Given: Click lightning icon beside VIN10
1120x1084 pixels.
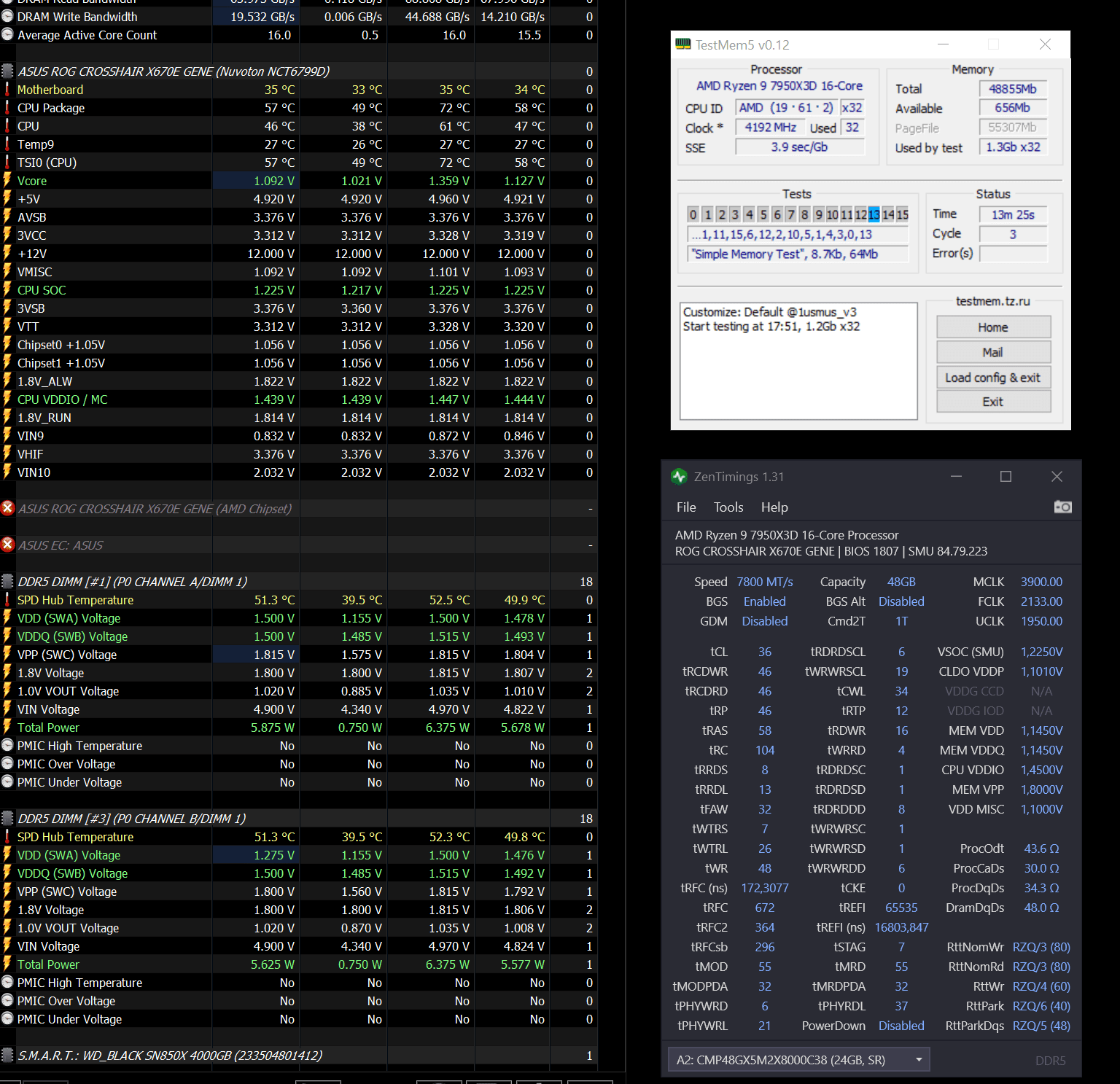Looking at the screenshot, I should click(x=7, y=472).
